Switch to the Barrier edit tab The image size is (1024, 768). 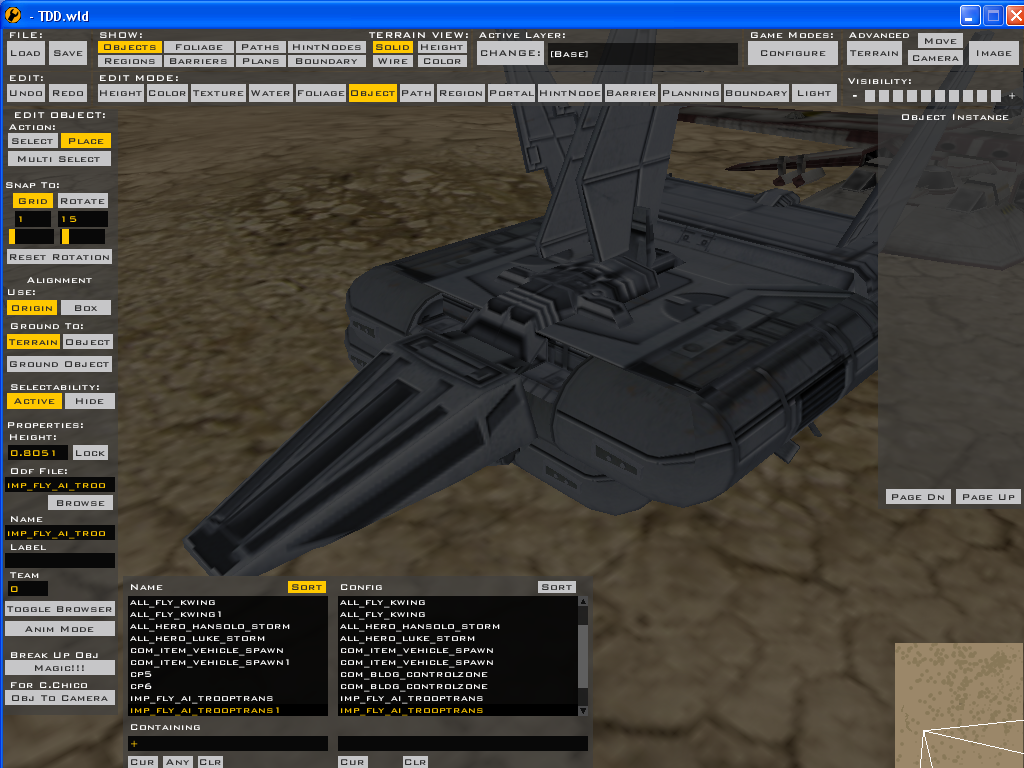631,92
